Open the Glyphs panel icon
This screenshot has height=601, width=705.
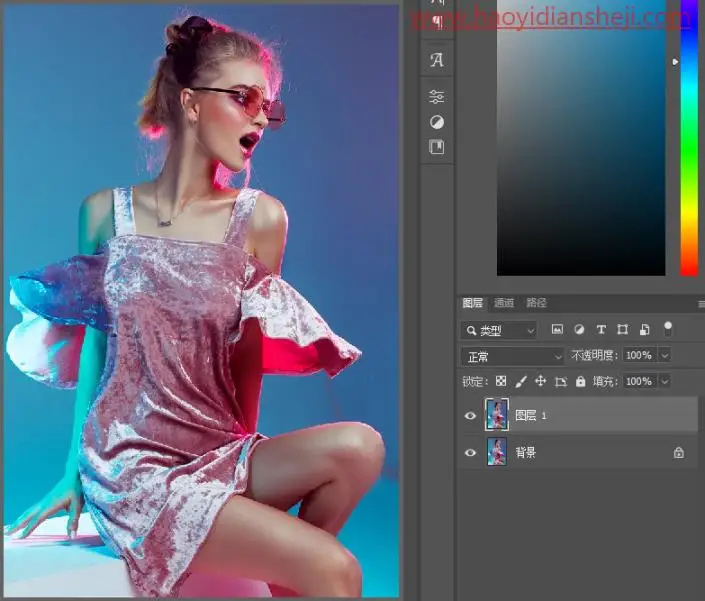click(x=437, y=59)
